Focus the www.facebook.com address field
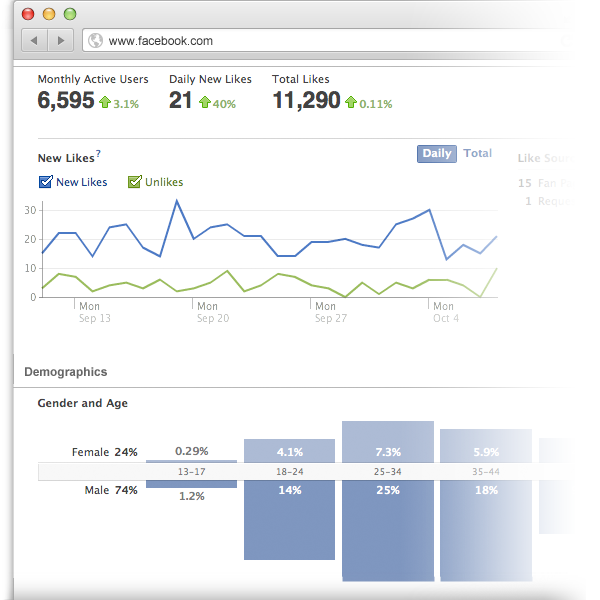Image resolution: width=600 pixels, height=600 pixels. click(325, 40)
